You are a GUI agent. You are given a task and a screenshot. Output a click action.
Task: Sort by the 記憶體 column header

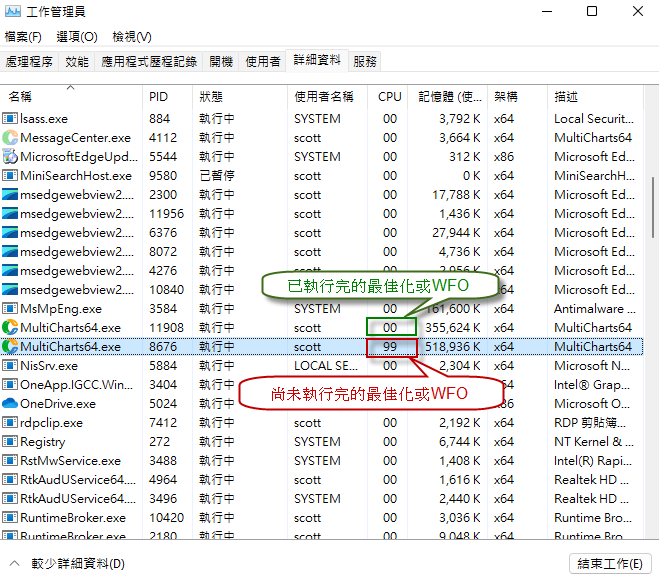pyautogui.click(x=448, y=97)
